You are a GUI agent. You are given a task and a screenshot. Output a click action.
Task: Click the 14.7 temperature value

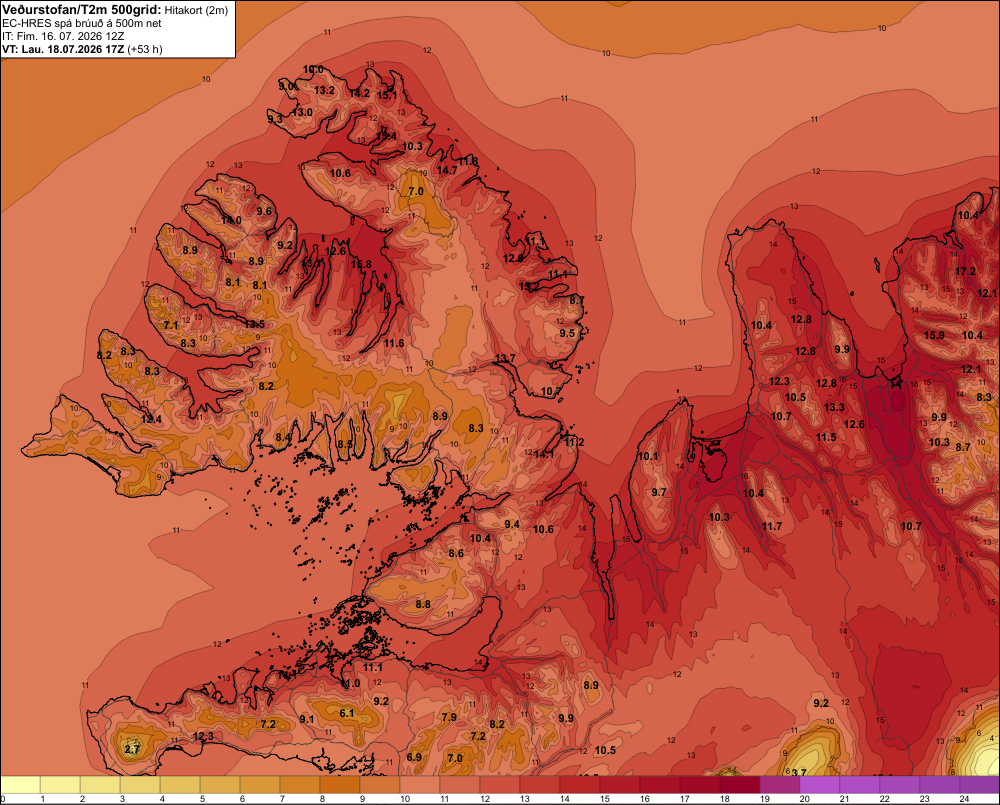447,170
